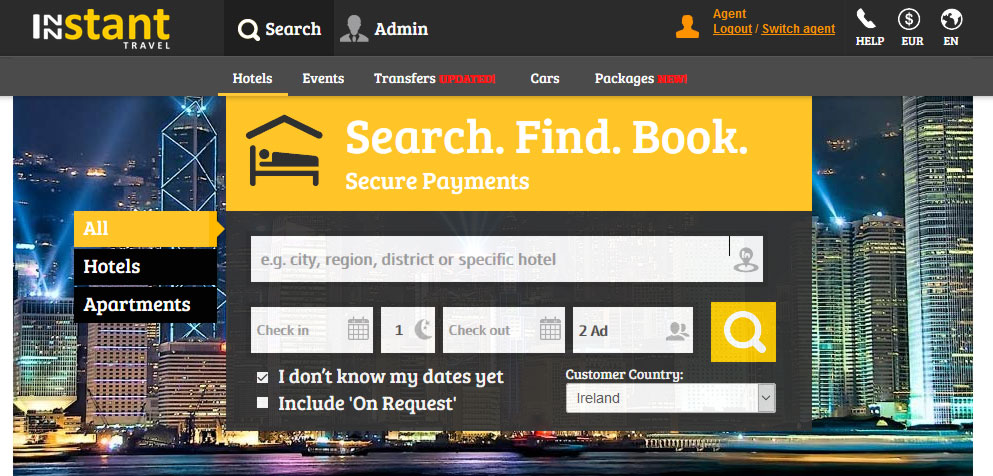Viewport: 993px width, 476px height.
Task: Open the Check out calendar icon
Action: pyautogui.click(x=550, y=330)
